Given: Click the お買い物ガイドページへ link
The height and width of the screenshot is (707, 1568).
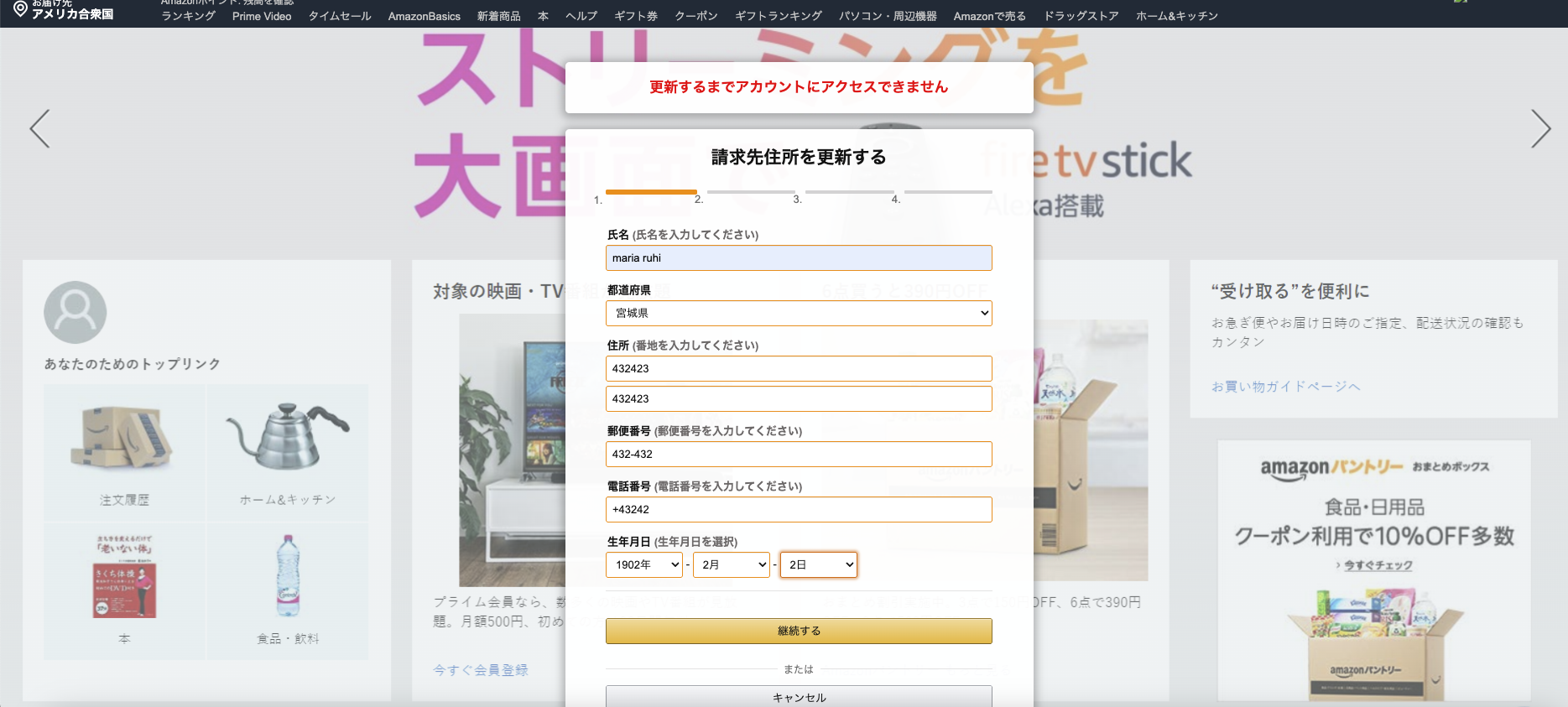Looking at the screenshot, I should [1285, 386].
